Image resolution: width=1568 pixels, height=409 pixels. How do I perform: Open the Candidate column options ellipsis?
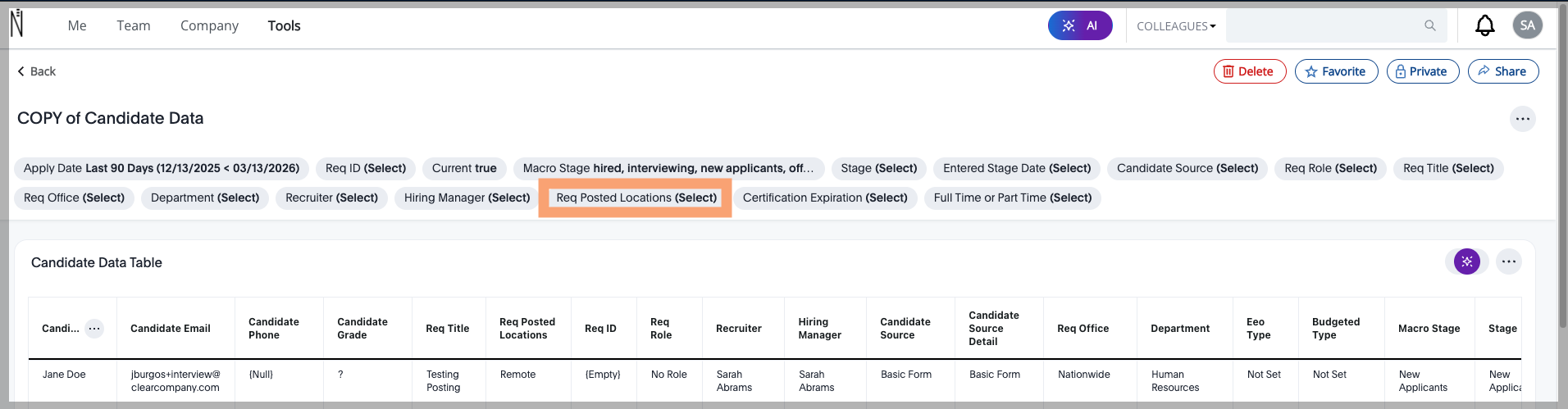95,329
